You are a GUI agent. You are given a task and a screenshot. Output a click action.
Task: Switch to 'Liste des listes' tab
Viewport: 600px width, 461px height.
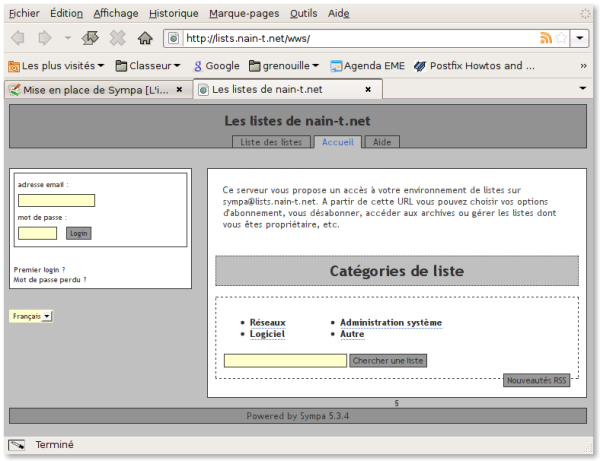[271, 142]
